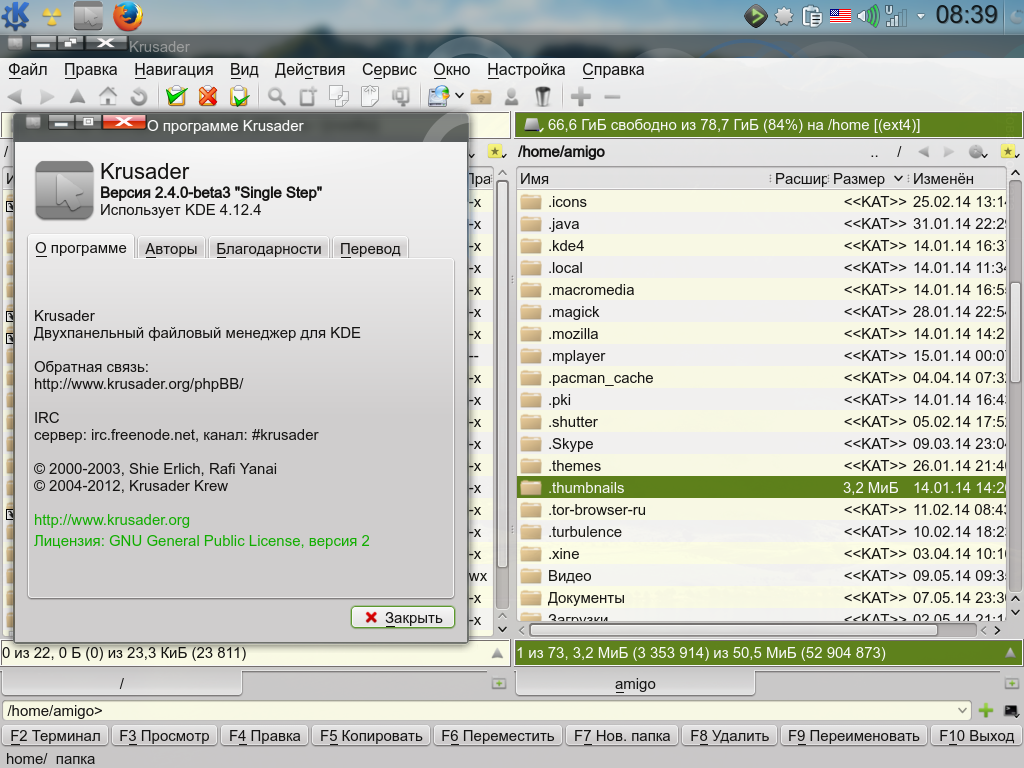The image size is (1024, 768).
Task: Switch to the Благодарности tab
Action: click(268, 249)
